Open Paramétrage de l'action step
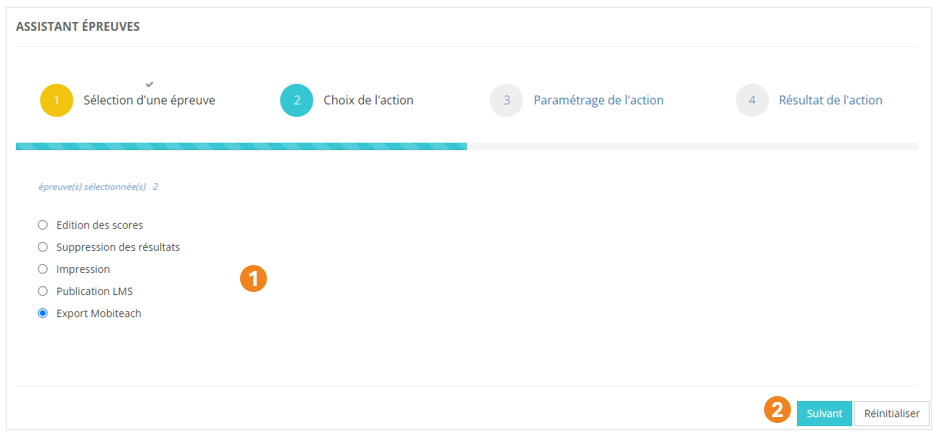 (598, 101)
